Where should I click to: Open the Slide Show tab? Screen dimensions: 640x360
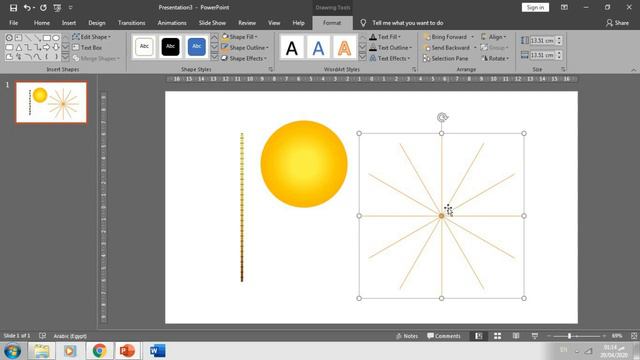(x=212, y=23)
